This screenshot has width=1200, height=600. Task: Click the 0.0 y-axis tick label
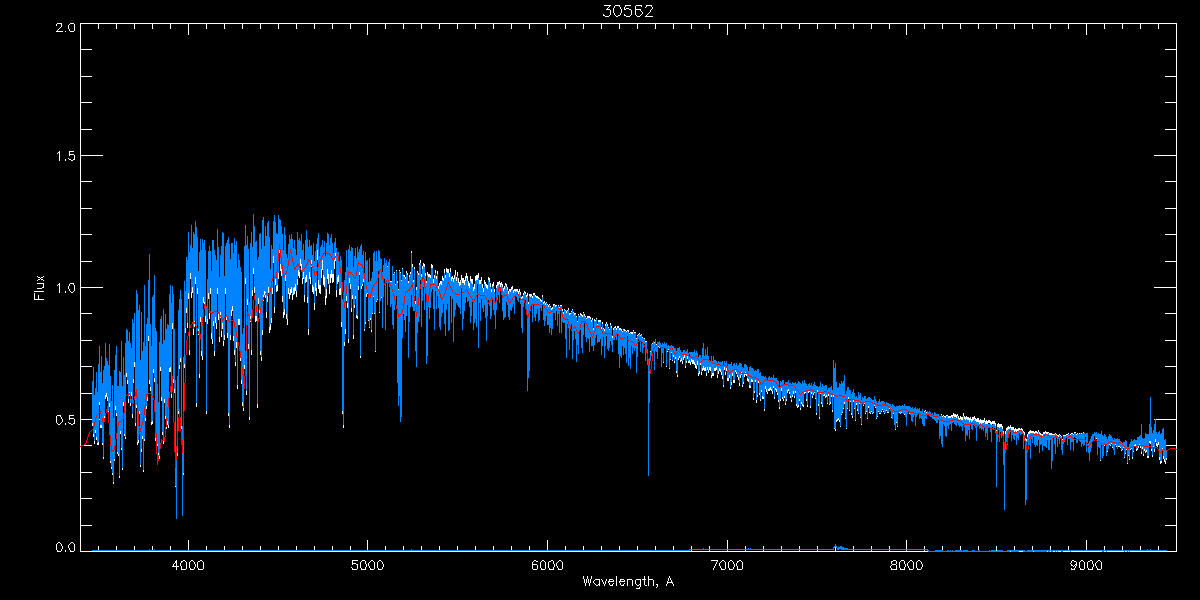[x=64, y=548]
